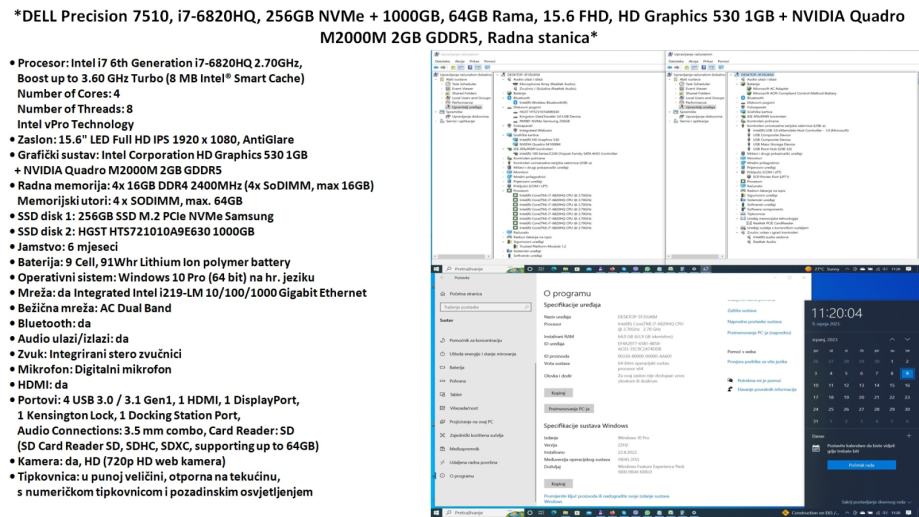Go to previous month in calendar flyout

click(892, 339)
